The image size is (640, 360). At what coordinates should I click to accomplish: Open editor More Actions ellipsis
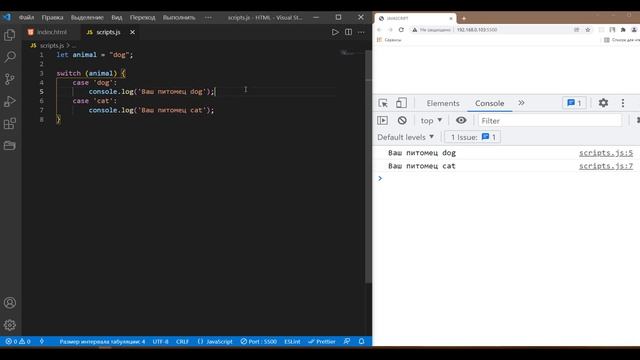pyautogui.click(x=361, y=32)
